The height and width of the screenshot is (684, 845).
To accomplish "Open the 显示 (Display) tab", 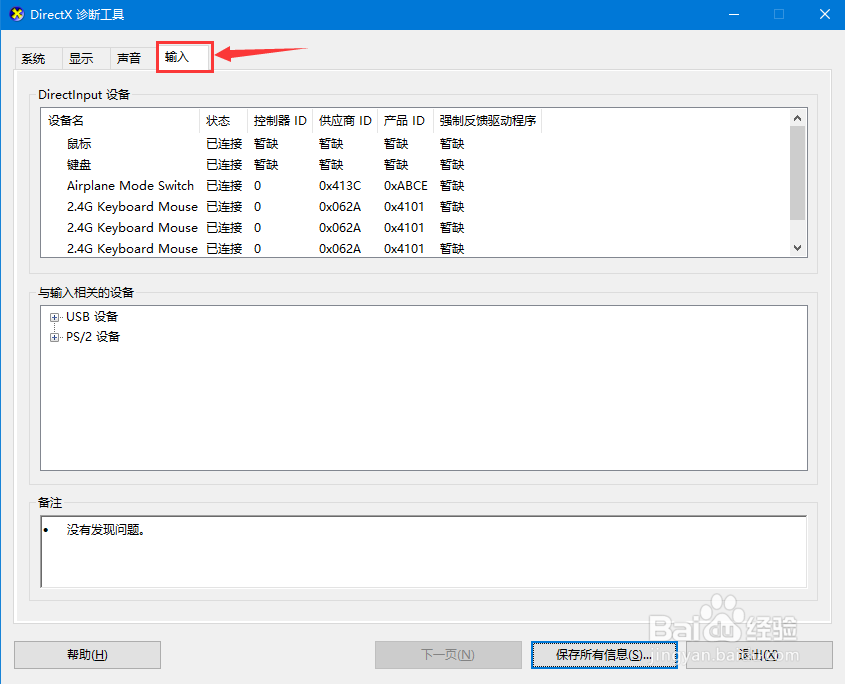I will [x=84, y=58].
